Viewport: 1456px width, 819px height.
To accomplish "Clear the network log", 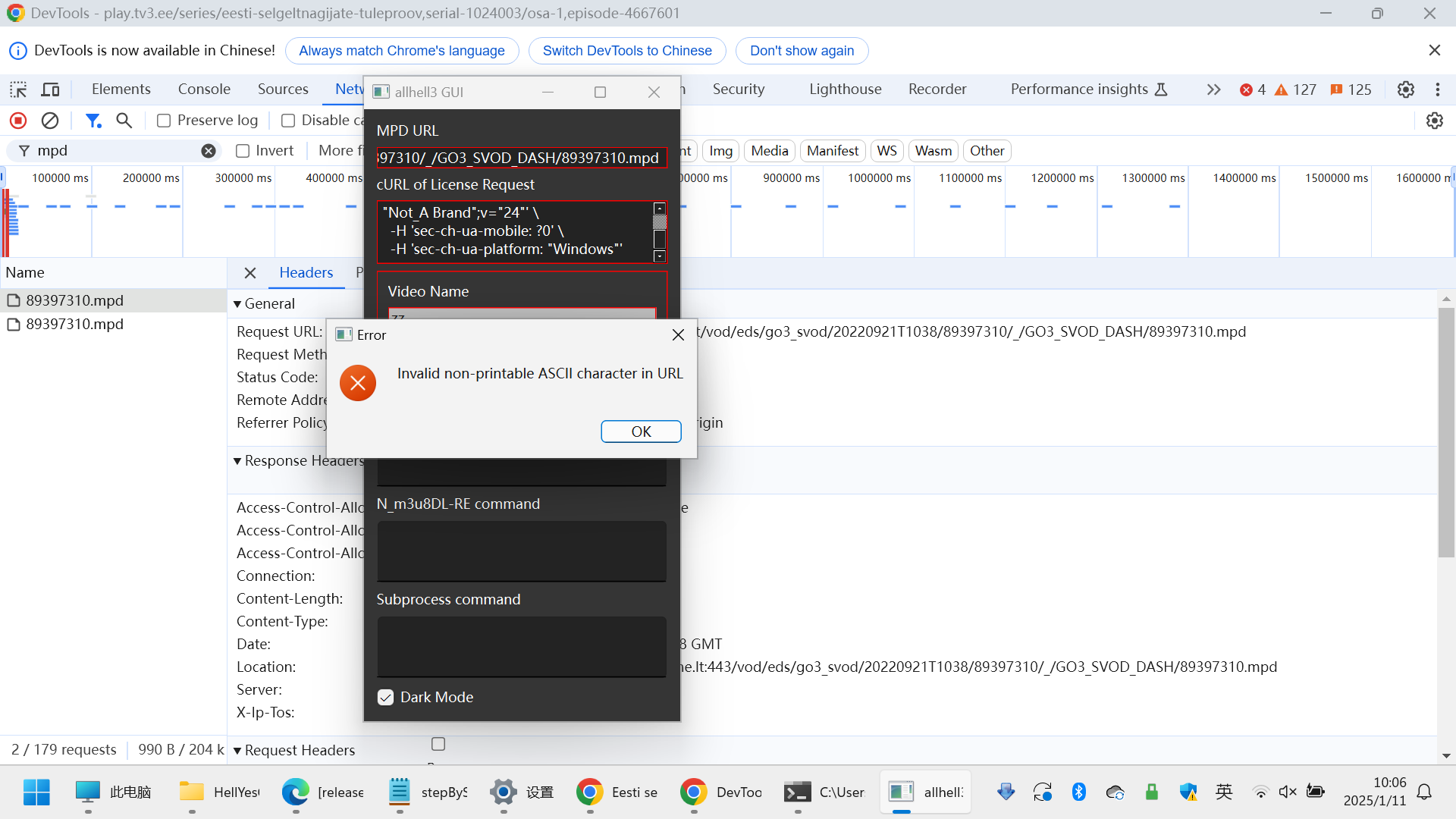I will point(50,121).
